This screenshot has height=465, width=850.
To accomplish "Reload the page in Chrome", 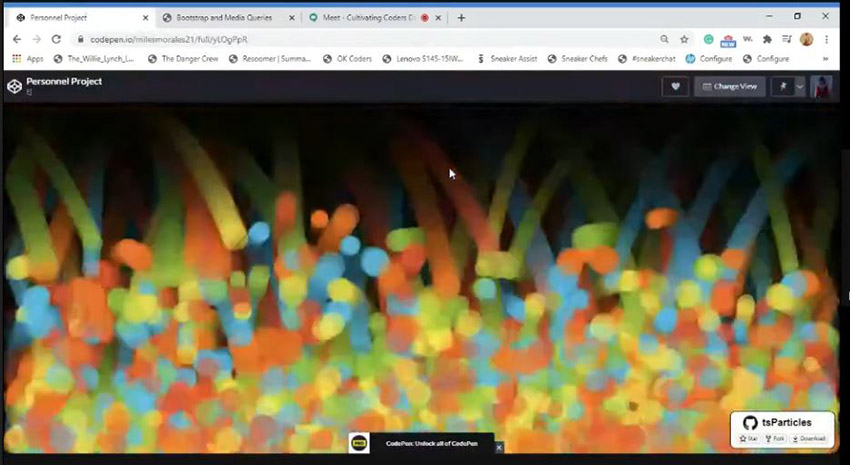I will tap(58, 39).
